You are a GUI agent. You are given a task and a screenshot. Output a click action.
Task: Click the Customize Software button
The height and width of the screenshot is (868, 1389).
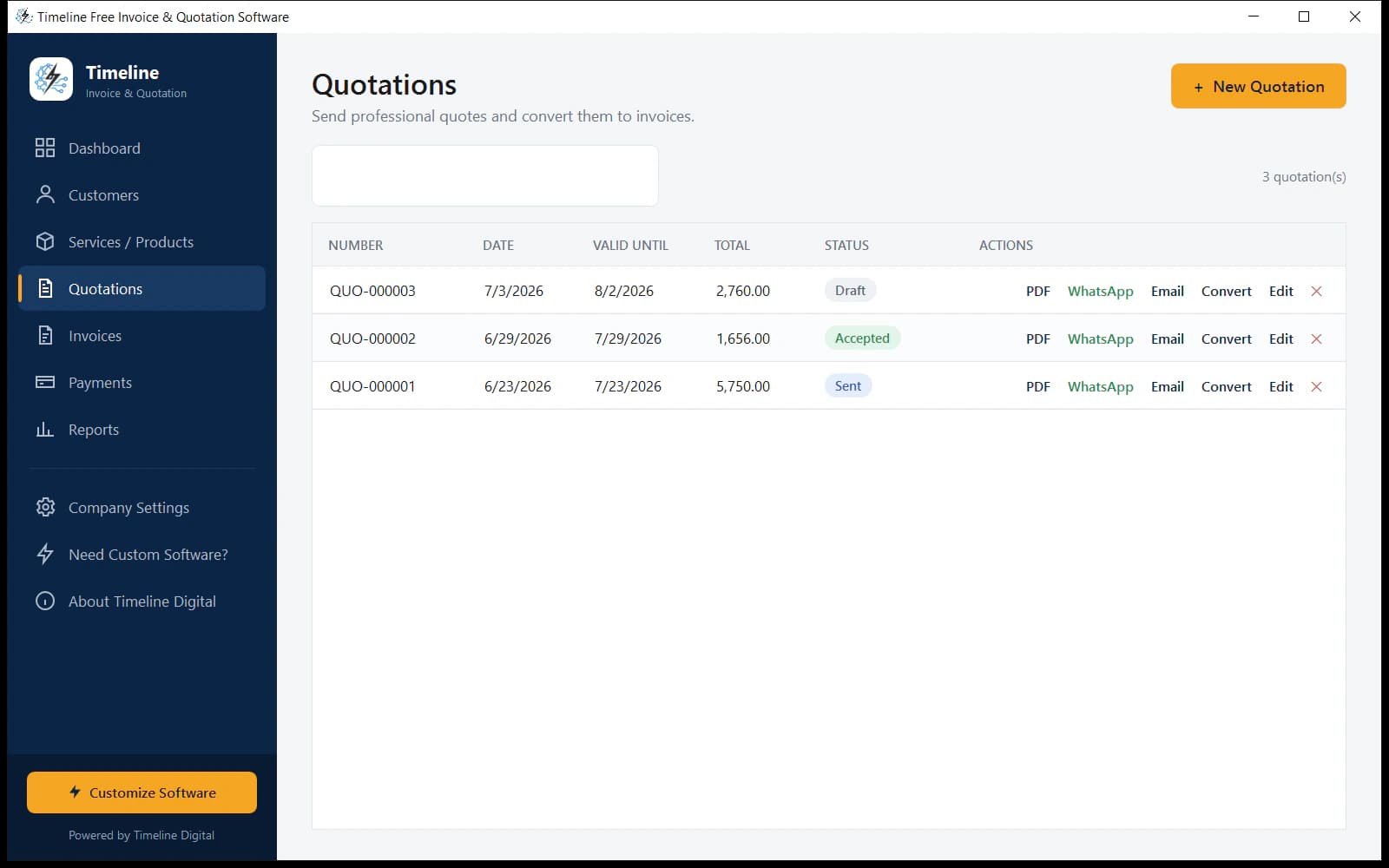tap(142, 792)
